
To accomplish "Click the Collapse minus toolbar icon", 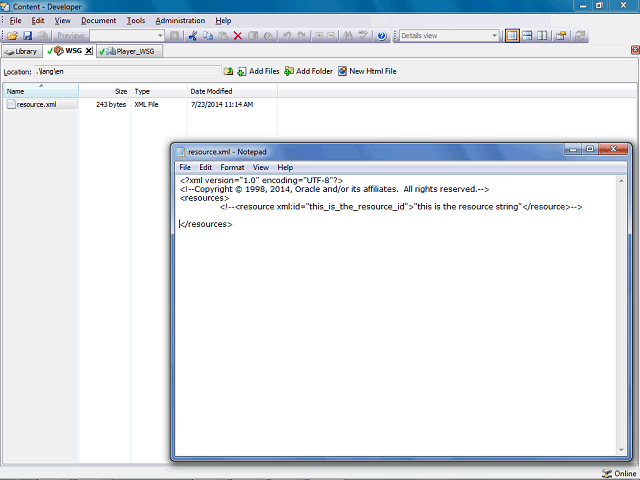I will [331, 36].
